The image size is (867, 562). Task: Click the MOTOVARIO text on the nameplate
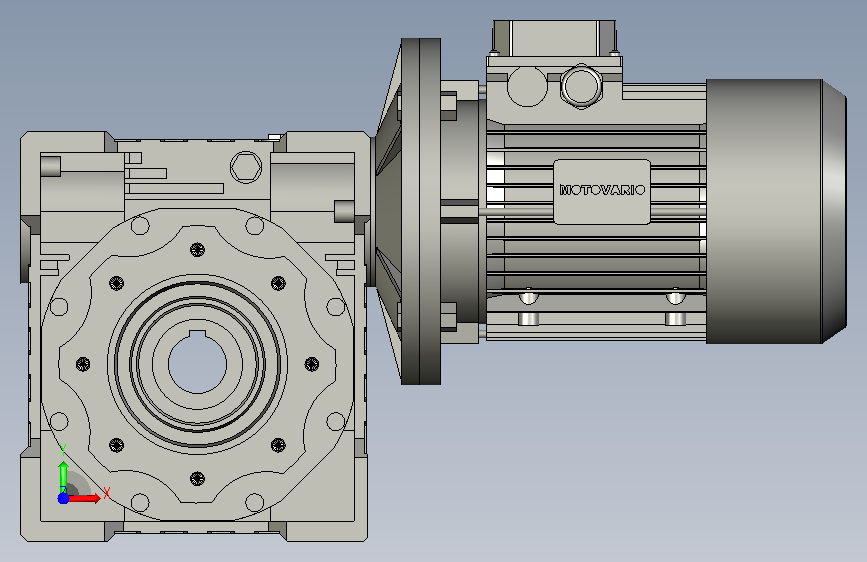tap(602, 190)
